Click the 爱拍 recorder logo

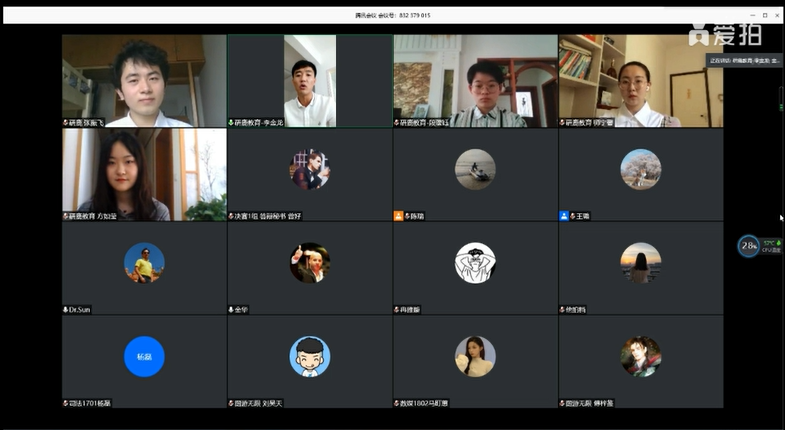pyautogui.click(x=724, y=34)
